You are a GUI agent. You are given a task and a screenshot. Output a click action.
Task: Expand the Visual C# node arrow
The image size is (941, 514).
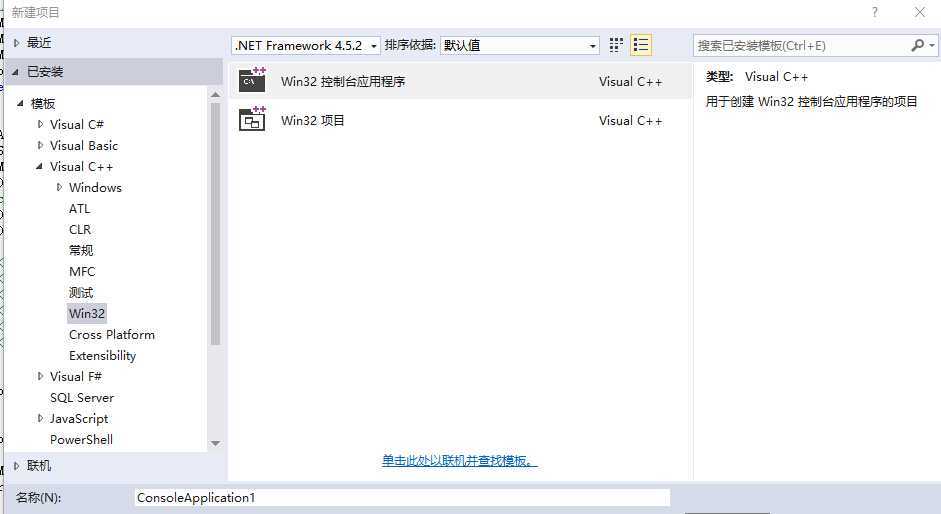coord(40,124)
